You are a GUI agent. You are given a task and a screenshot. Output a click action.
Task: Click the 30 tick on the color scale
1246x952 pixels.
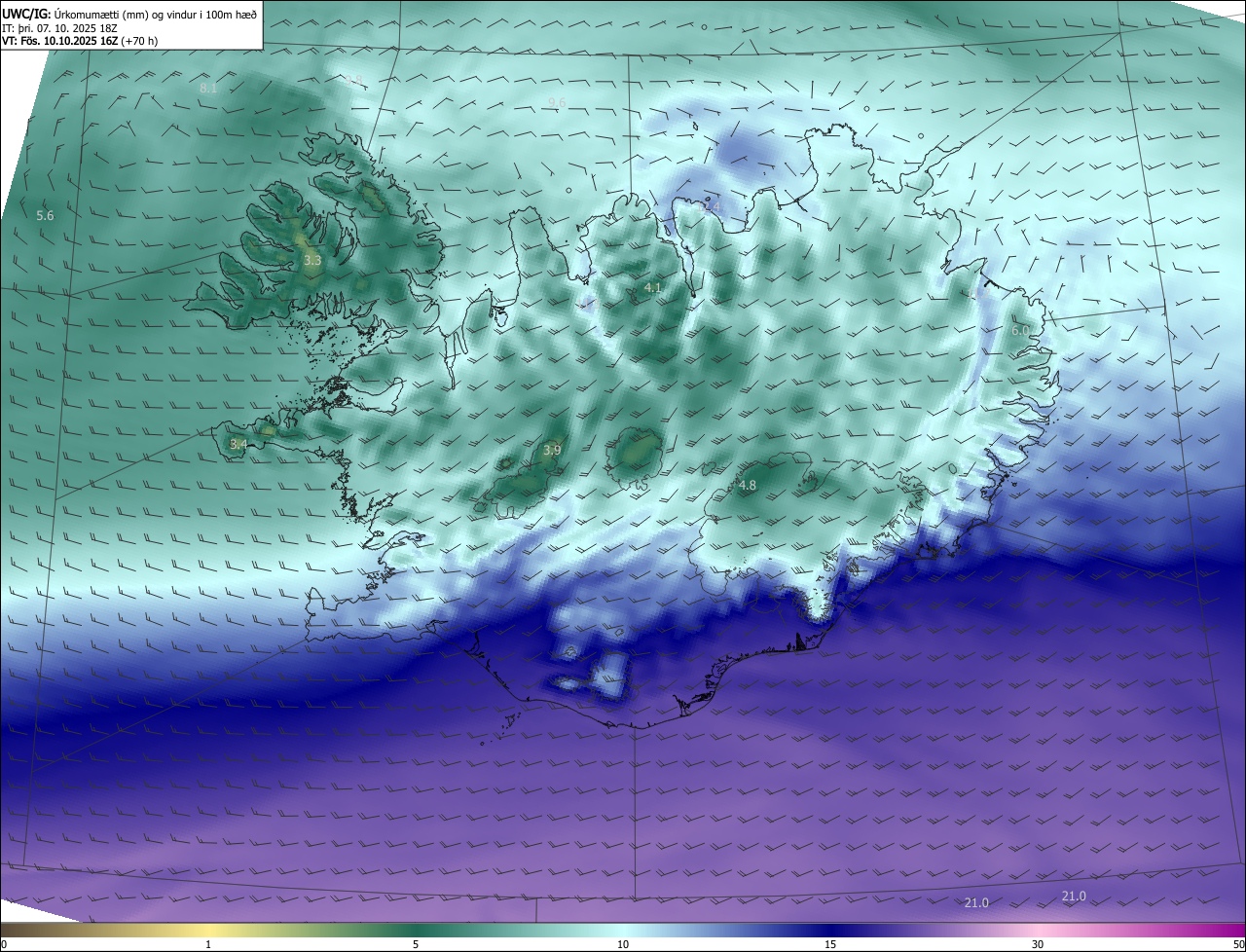tap(1038, 944)
